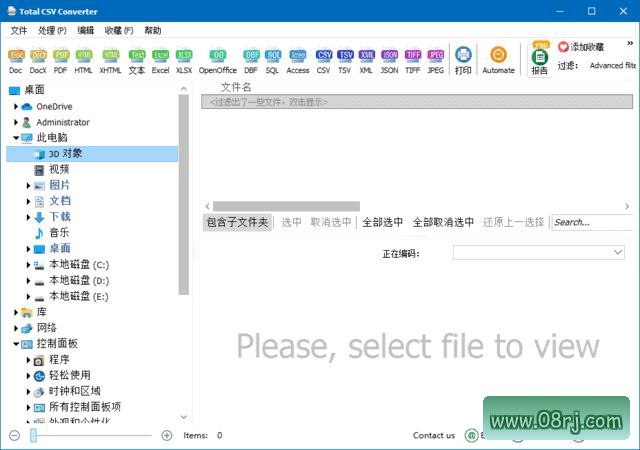The height and width of the screenshot is (450, 640).
Task: Choose the TIFF conversion icon
Action: (413, 61)
